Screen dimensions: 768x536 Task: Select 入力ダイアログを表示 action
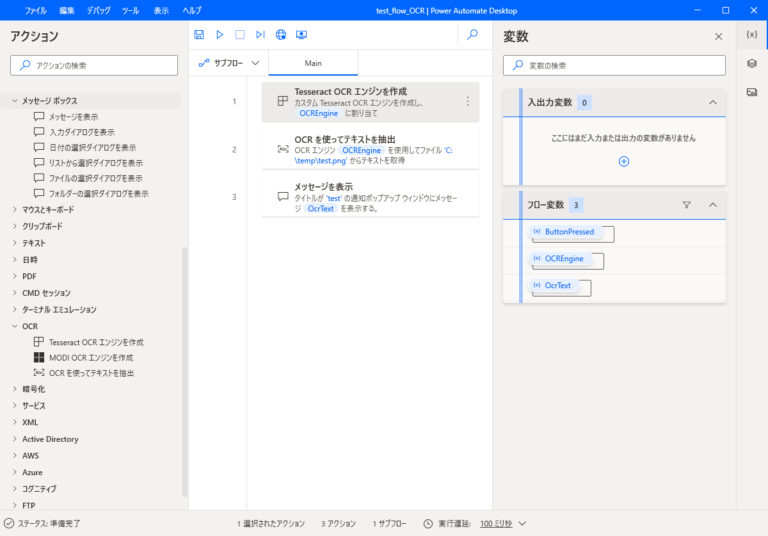[74, 132]
